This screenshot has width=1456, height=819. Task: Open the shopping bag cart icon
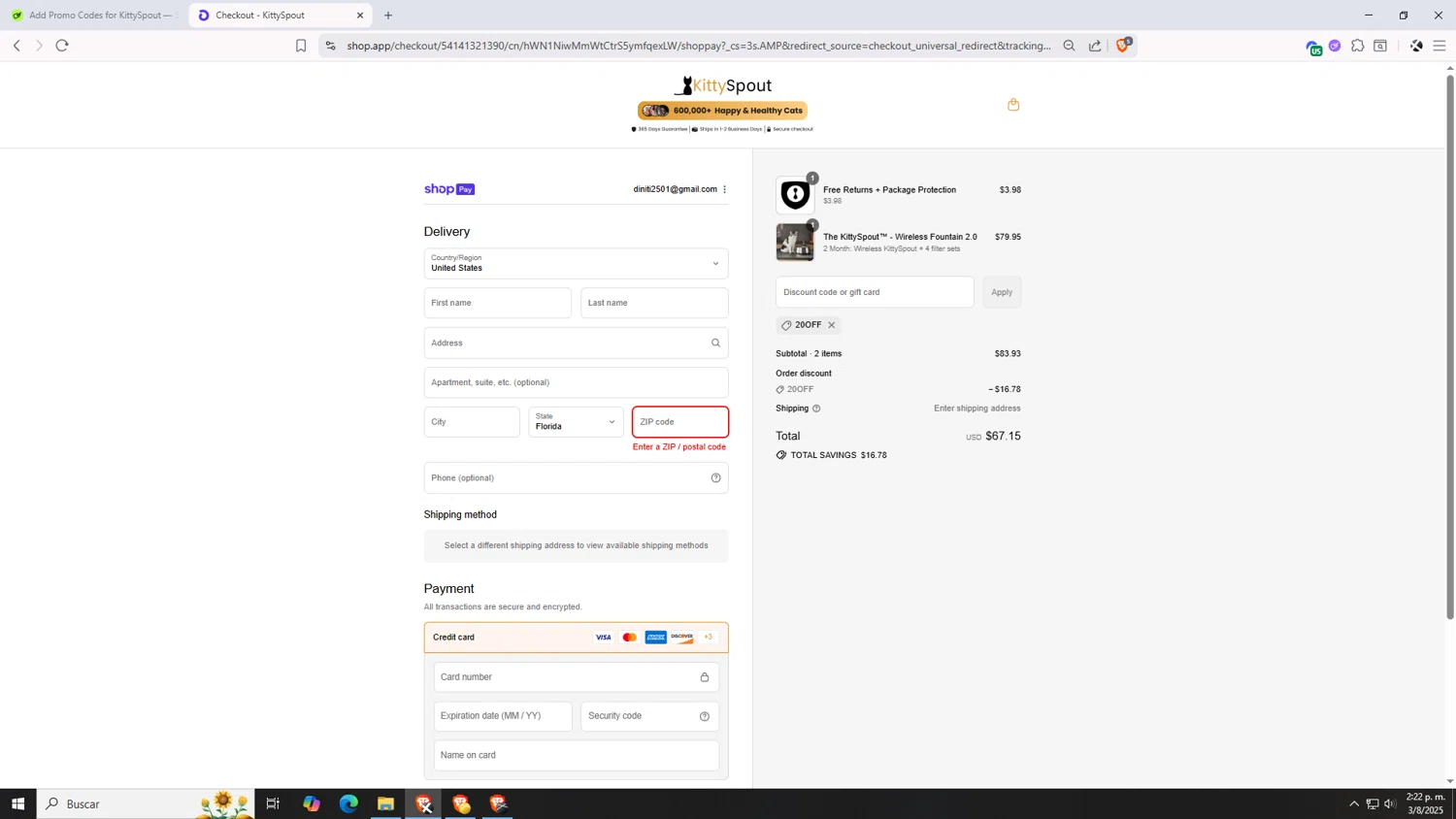pyautogui.click(x=1013, y=105)
